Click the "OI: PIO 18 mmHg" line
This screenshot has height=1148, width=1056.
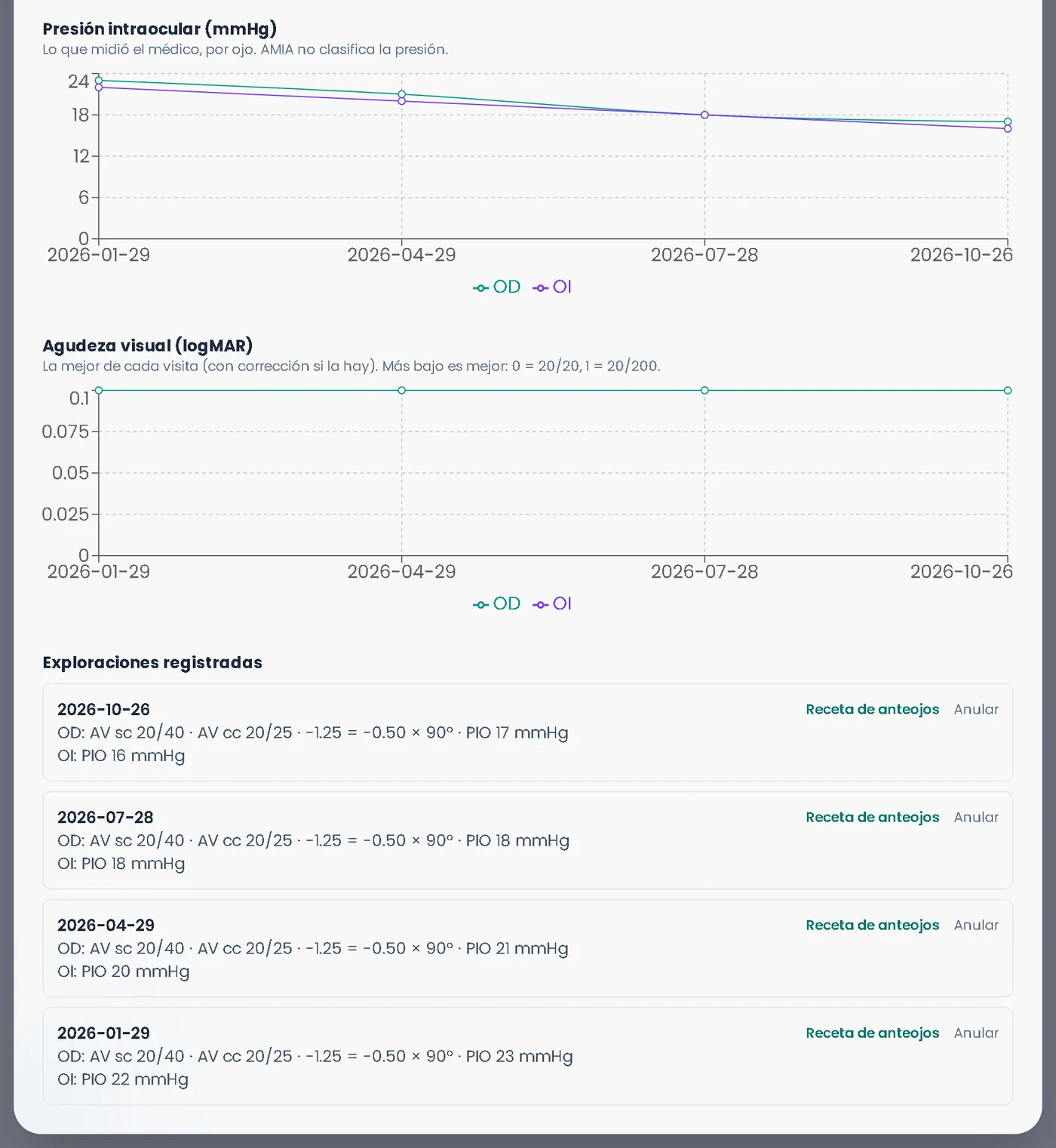tap(121, 864)
